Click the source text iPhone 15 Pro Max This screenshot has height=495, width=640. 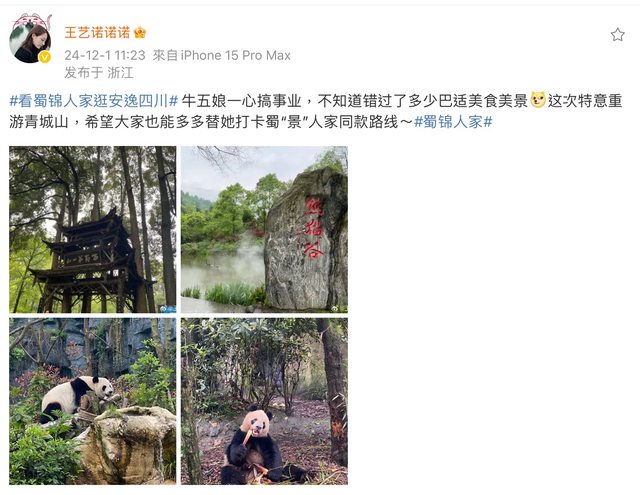pos(236,55)
